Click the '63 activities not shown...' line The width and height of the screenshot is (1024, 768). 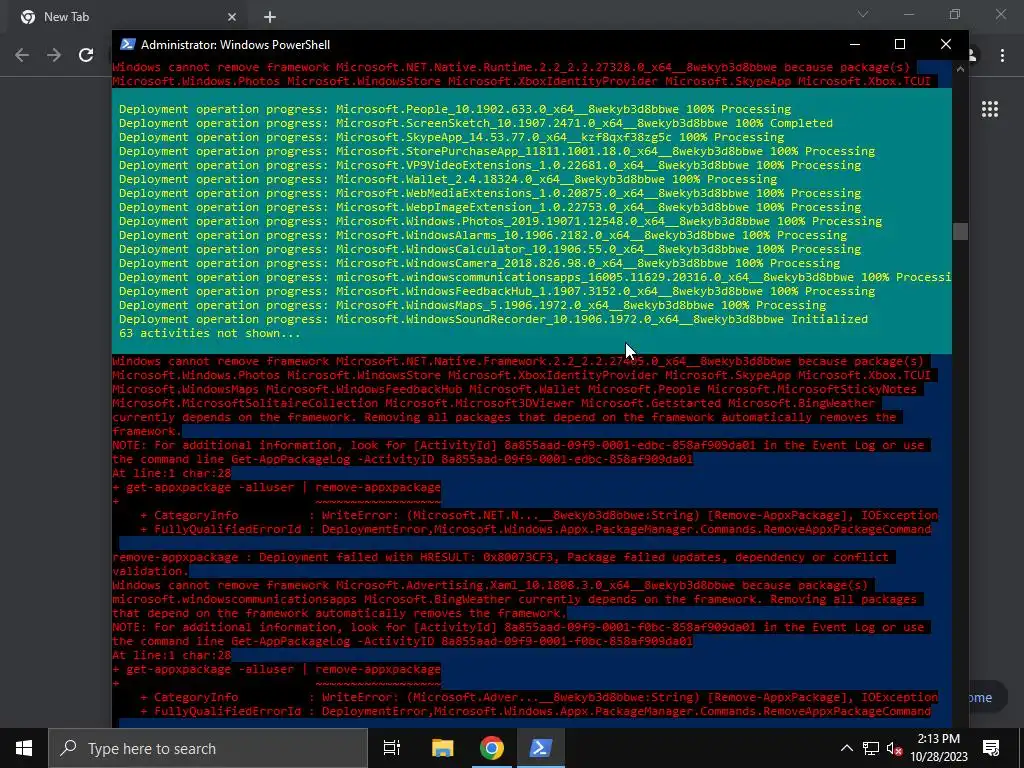[210, 333]
